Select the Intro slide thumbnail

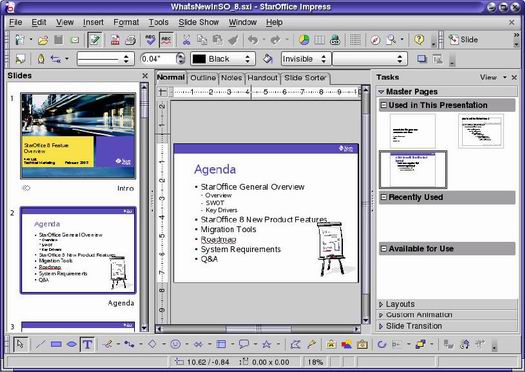[x=78, y=136]
